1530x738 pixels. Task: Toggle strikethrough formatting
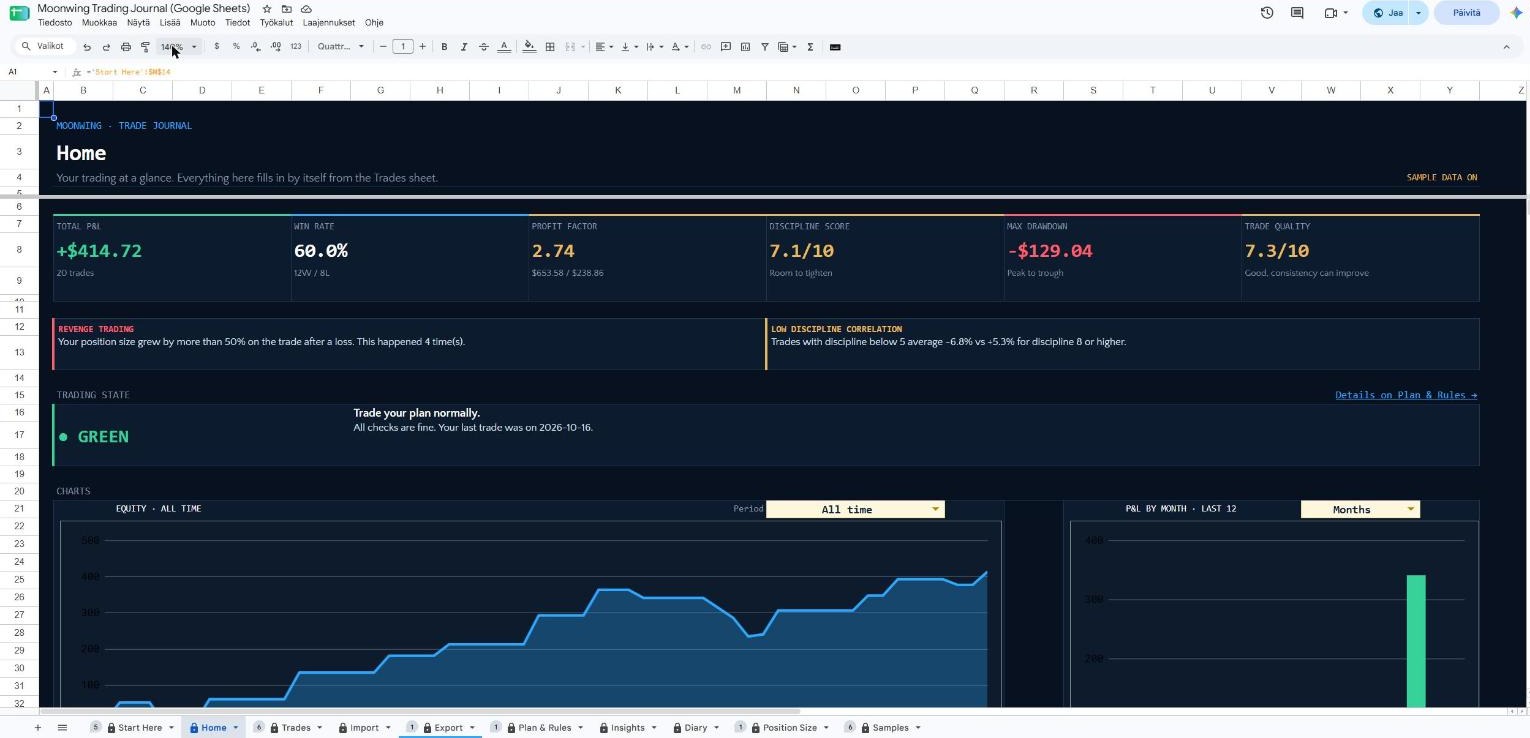tap(484, 47)
